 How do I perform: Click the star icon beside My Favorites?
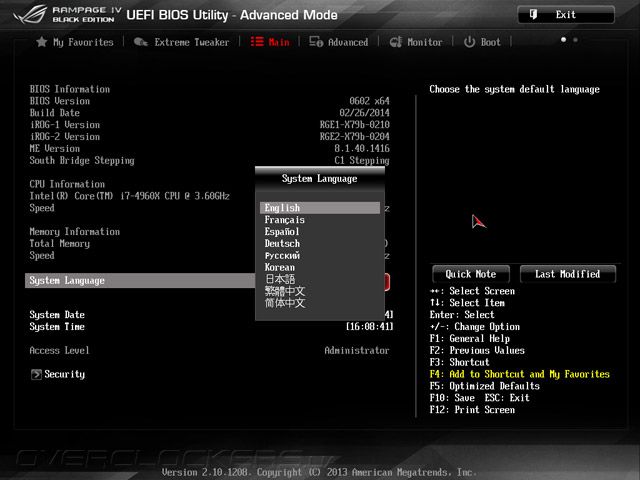(42, 42)
